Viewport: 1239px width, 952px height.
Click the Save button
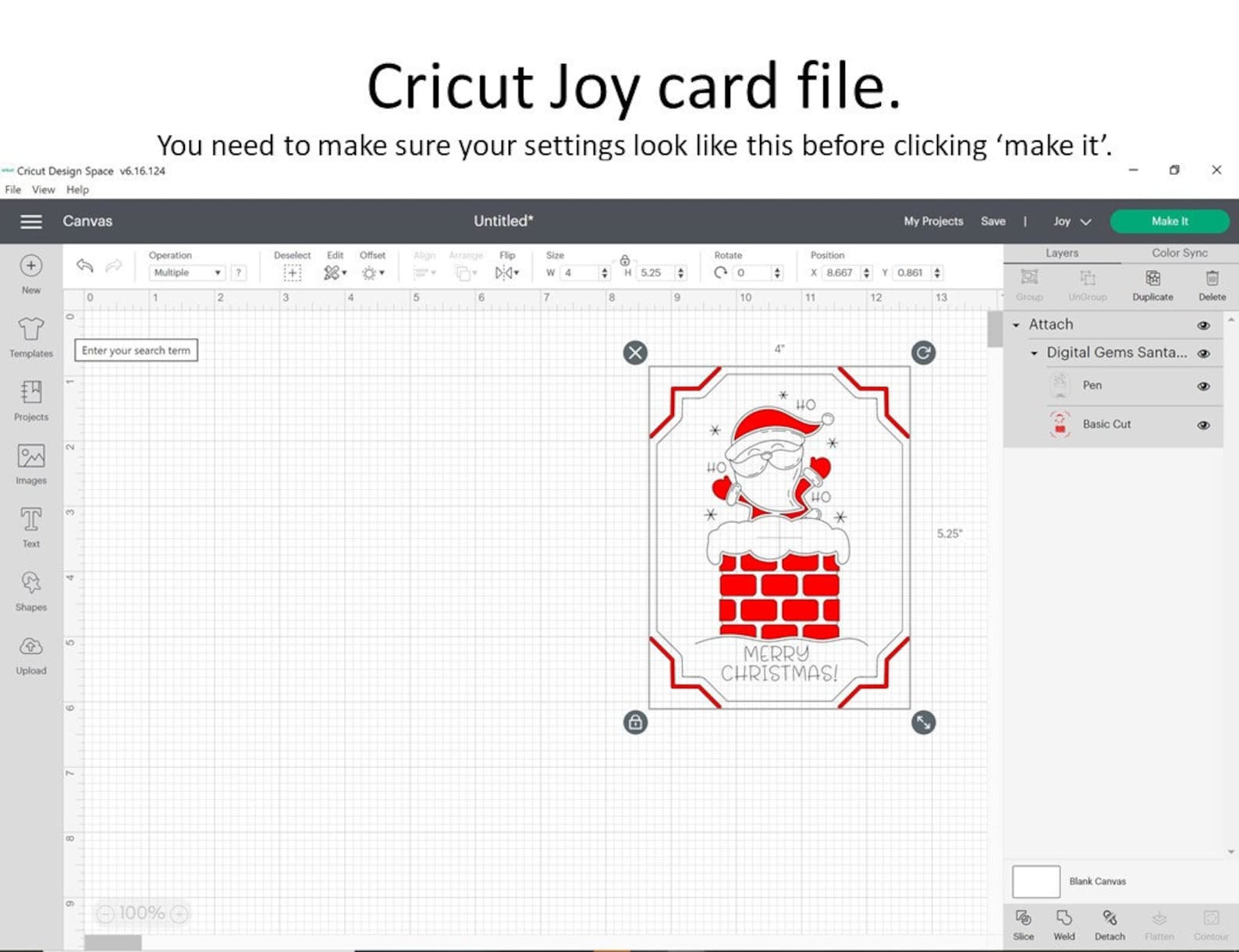993,222
